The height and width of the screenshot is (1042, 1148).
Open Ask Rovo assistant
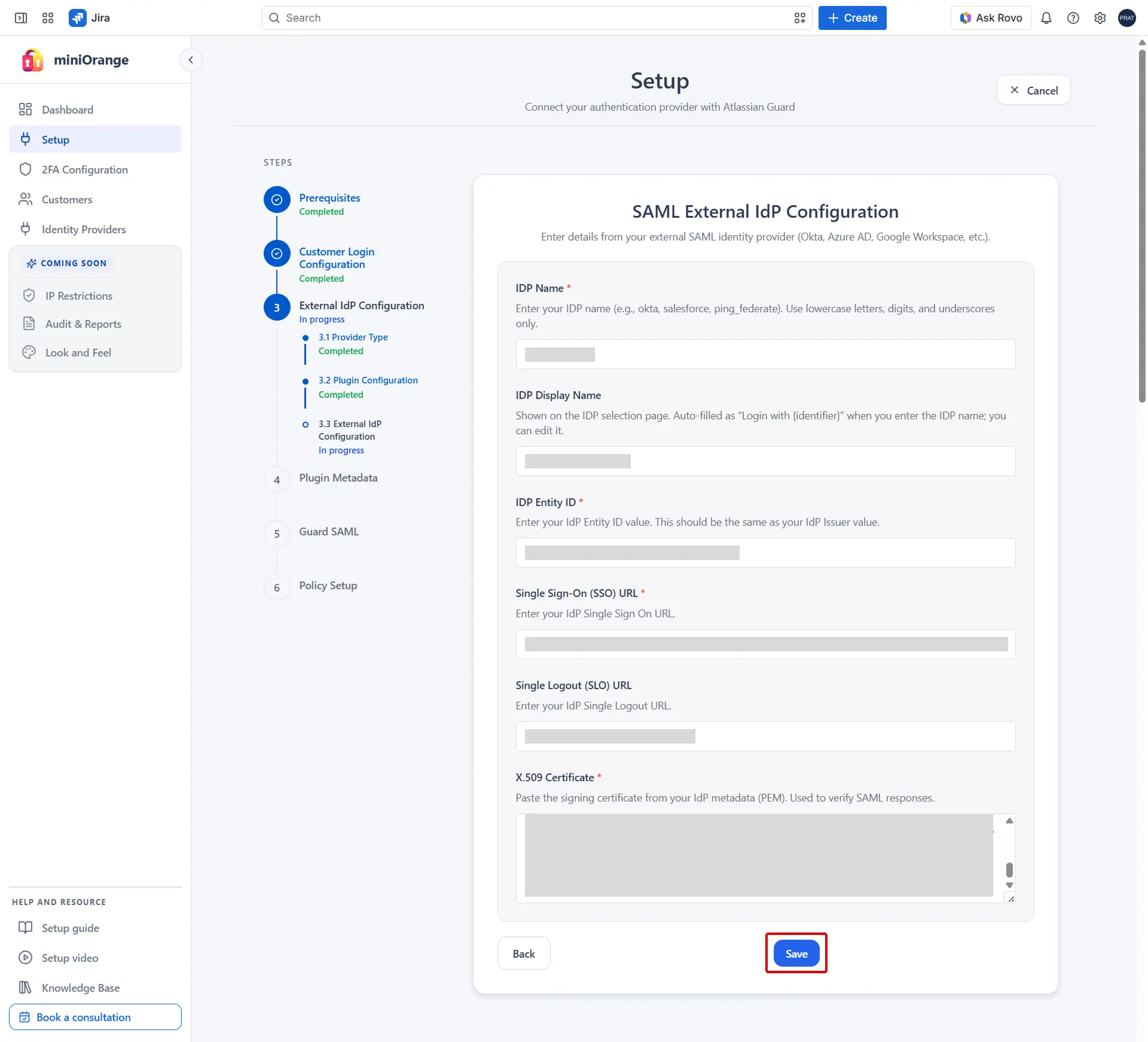(x=991, y=18)
